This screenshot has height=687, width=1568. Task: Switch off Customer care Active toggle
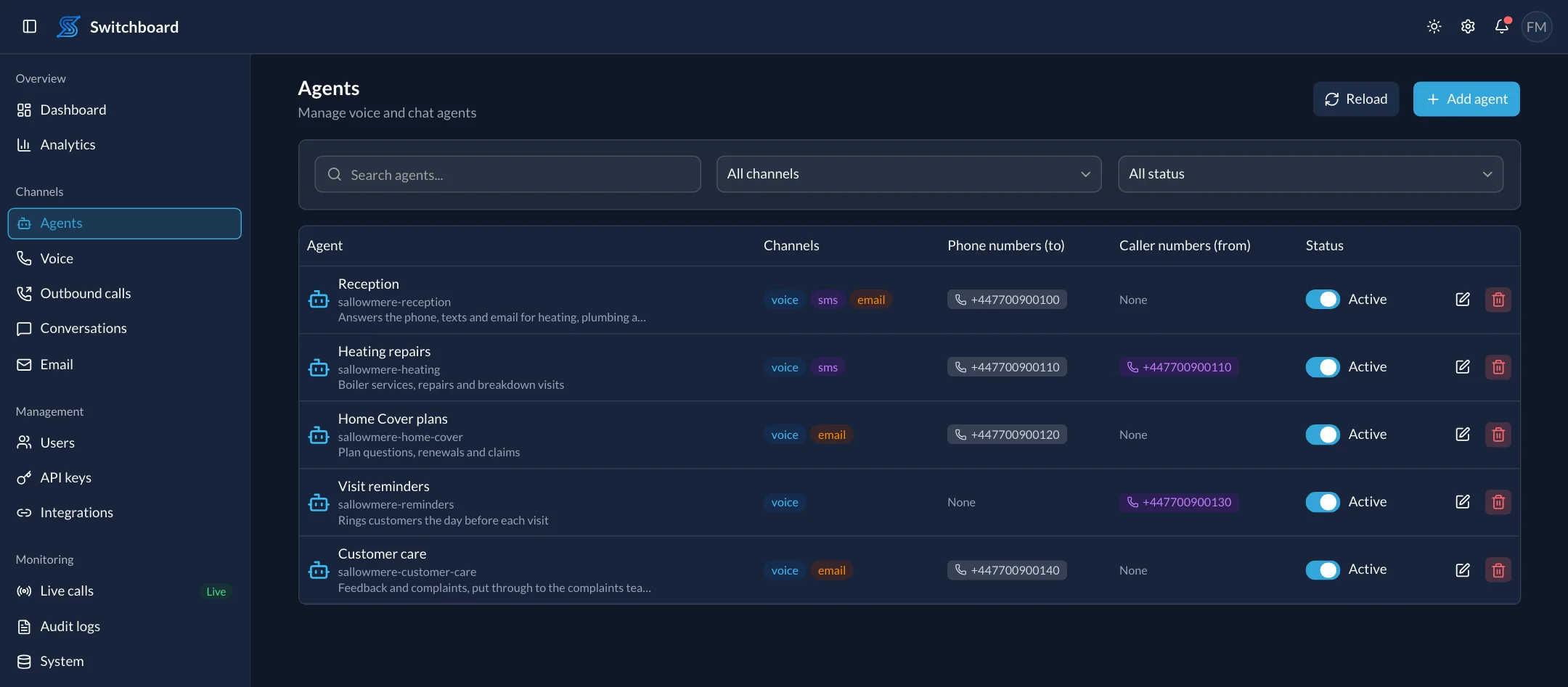(x=1323, y=570)
